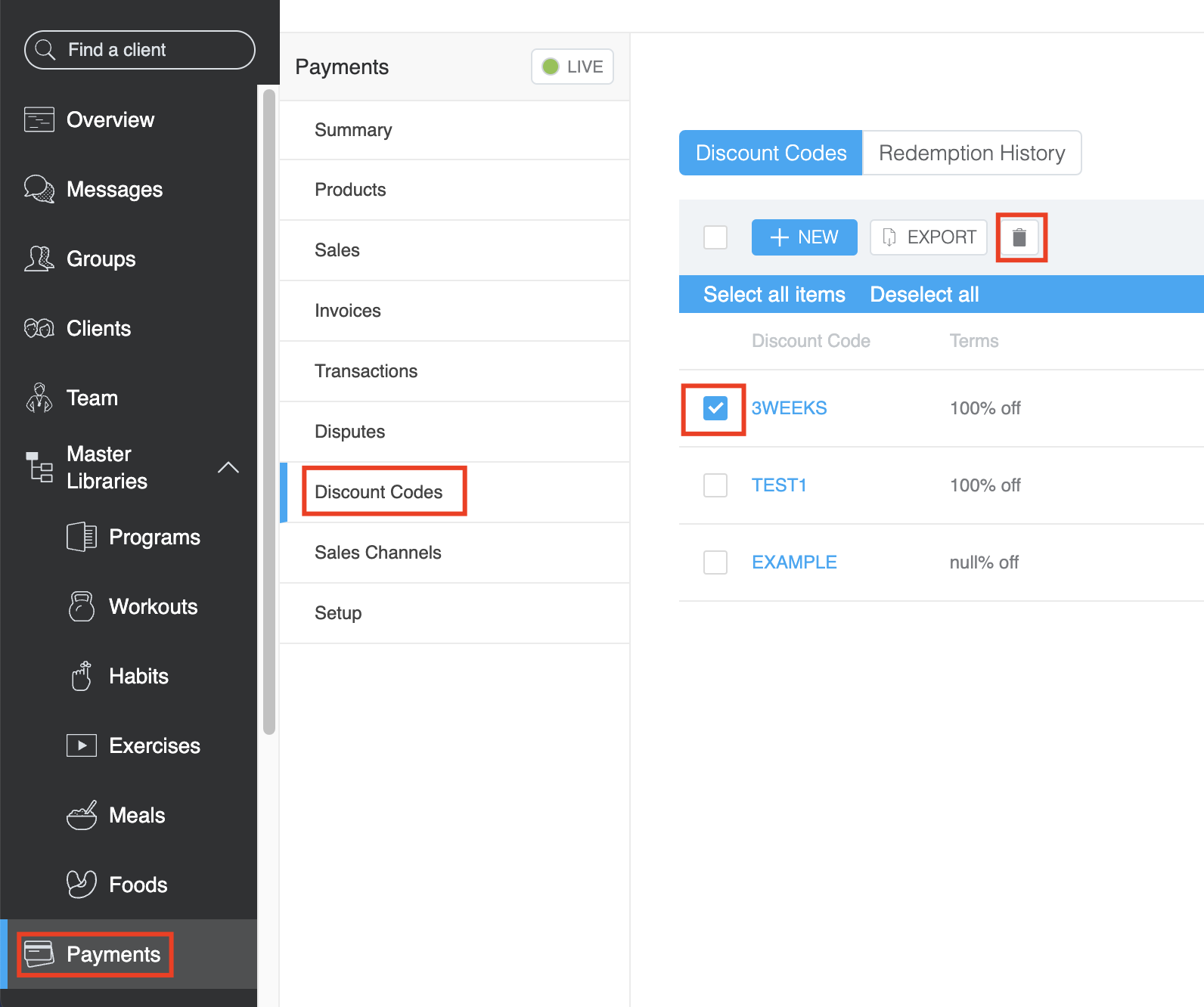Switch to the Redemption History tab
Viewport: 1204px width, 1007px height.
(x=971, y=153)
